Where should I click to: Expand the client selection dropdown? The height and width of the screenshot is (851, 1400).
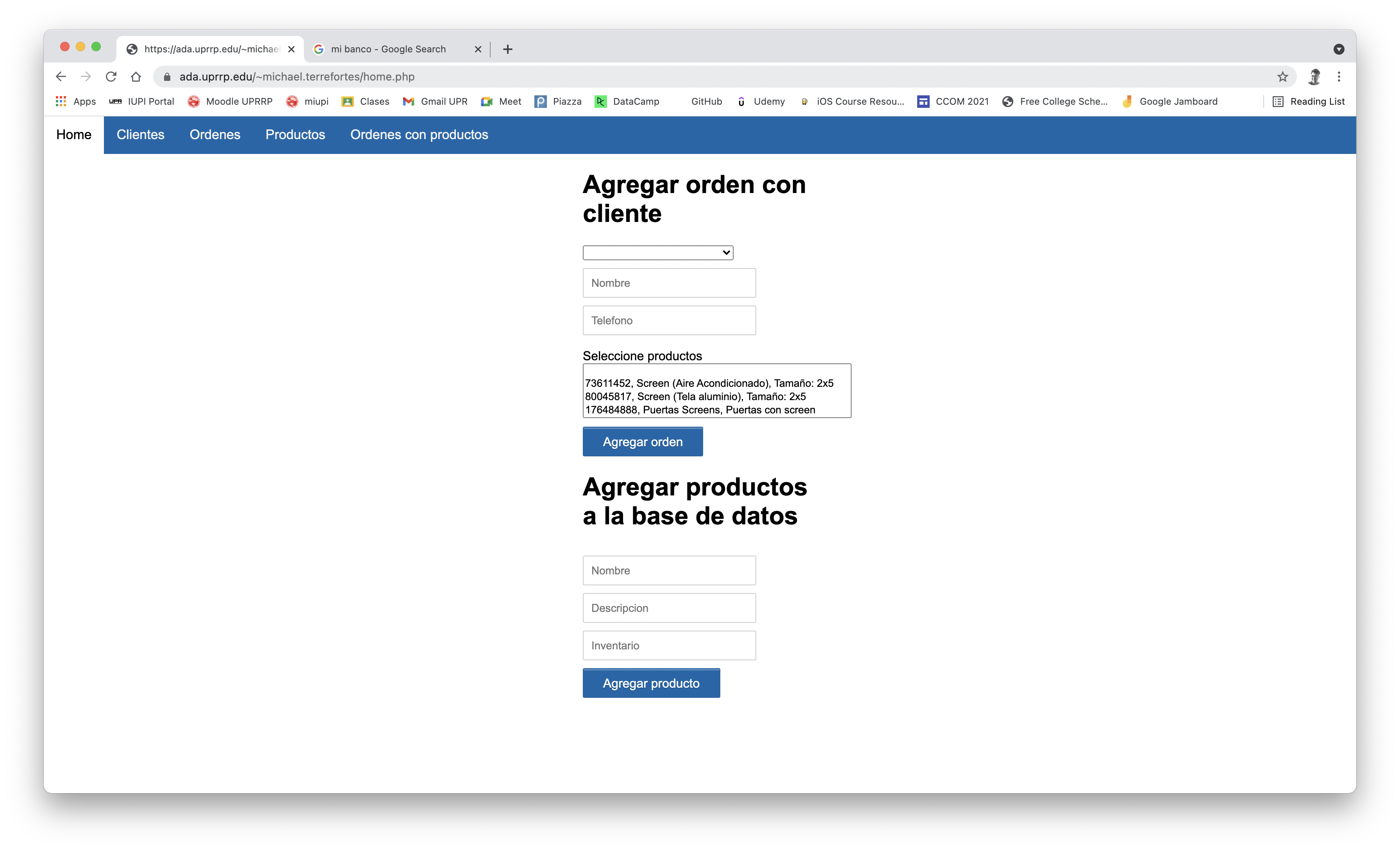click(x=657, y=252)
